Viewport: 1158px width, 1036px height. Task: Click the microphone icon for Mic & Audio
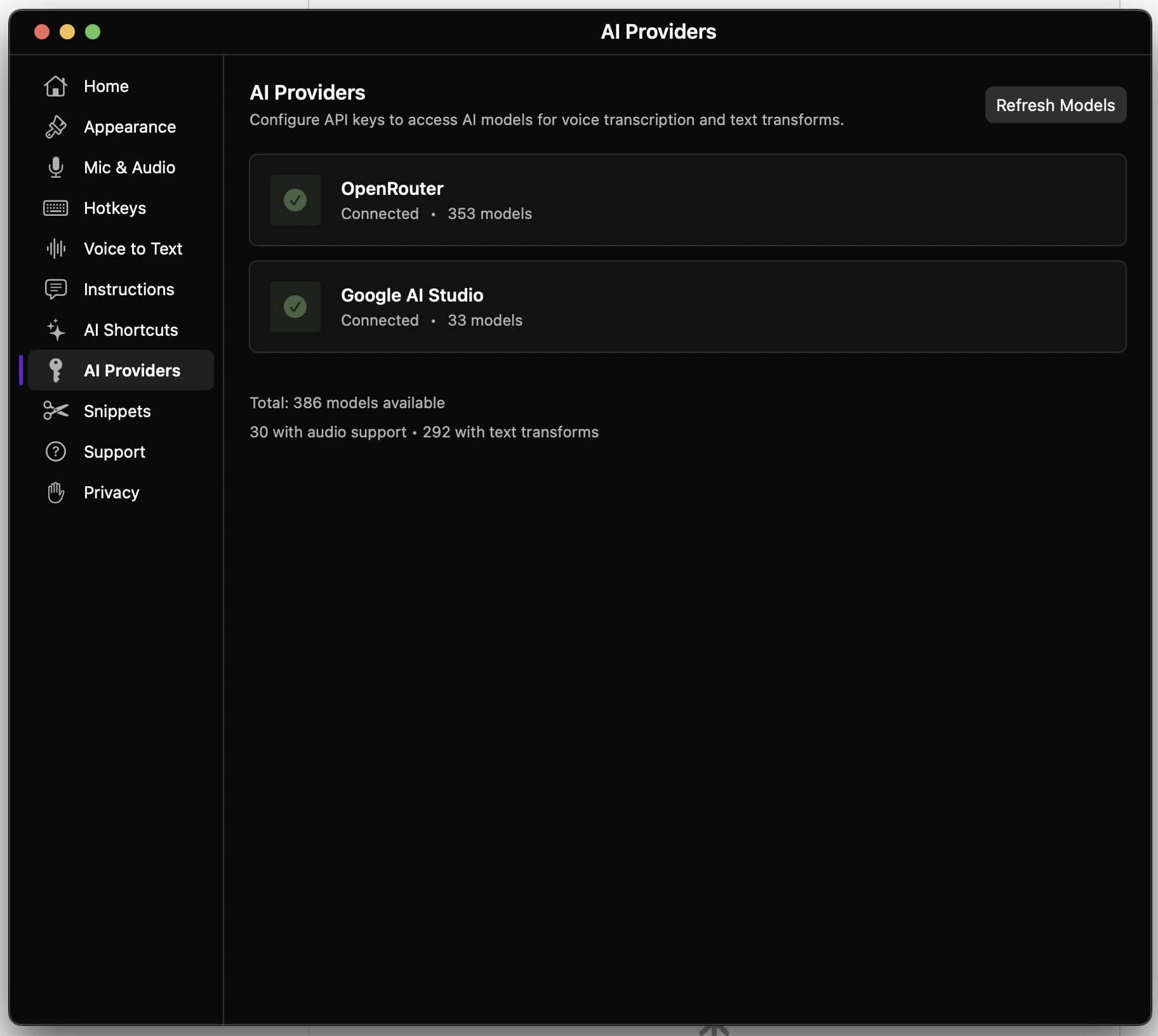point(56,167)
